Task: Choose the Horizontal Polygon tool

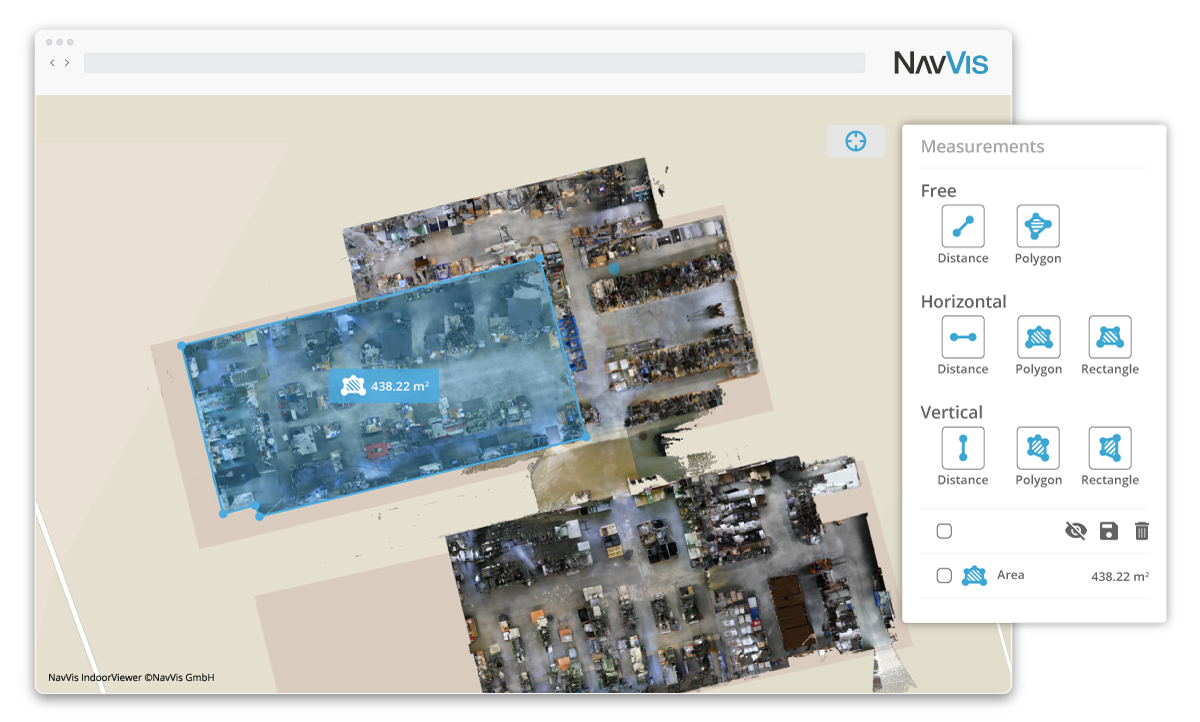Action: pos(1038,338)
